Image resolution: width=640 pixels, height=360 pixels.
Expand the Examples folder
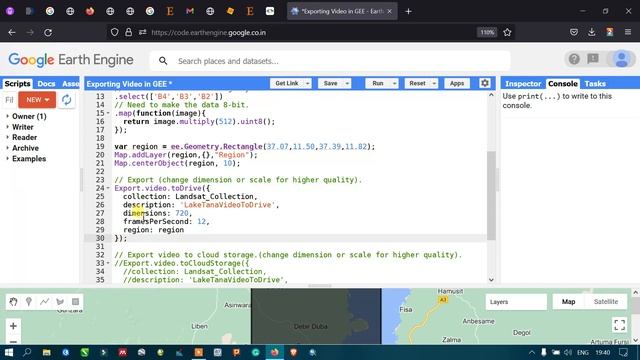coord(8,159)
